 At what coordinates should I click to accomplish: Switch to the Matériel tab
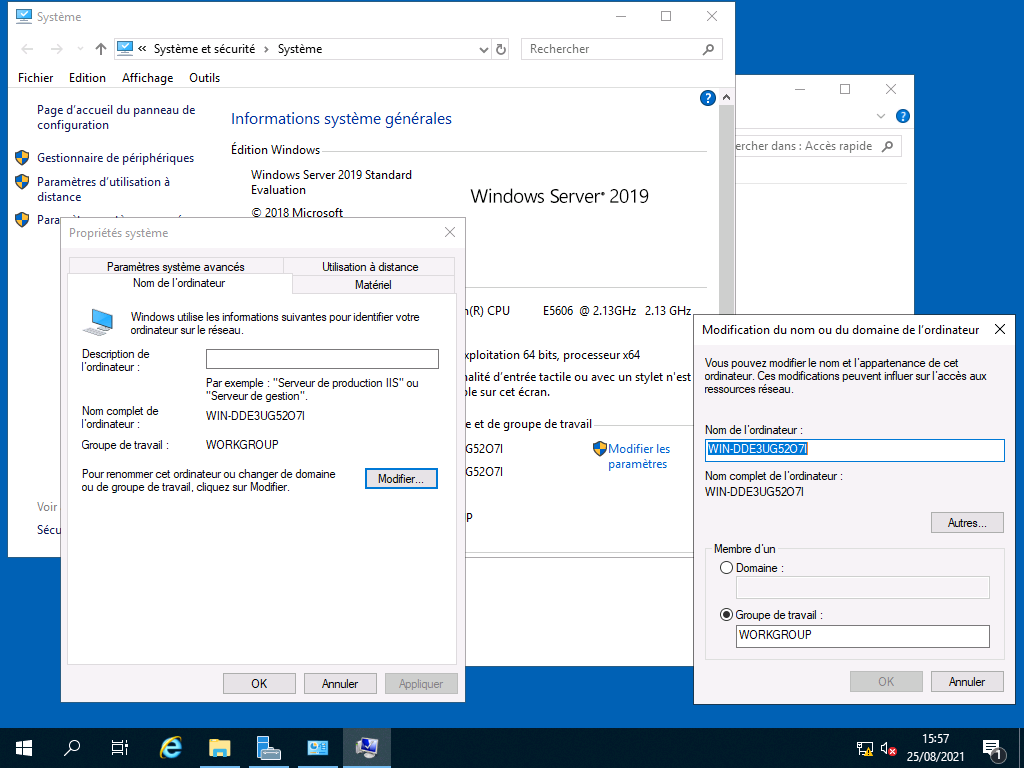pyautogui.click(x=373, y=285)
